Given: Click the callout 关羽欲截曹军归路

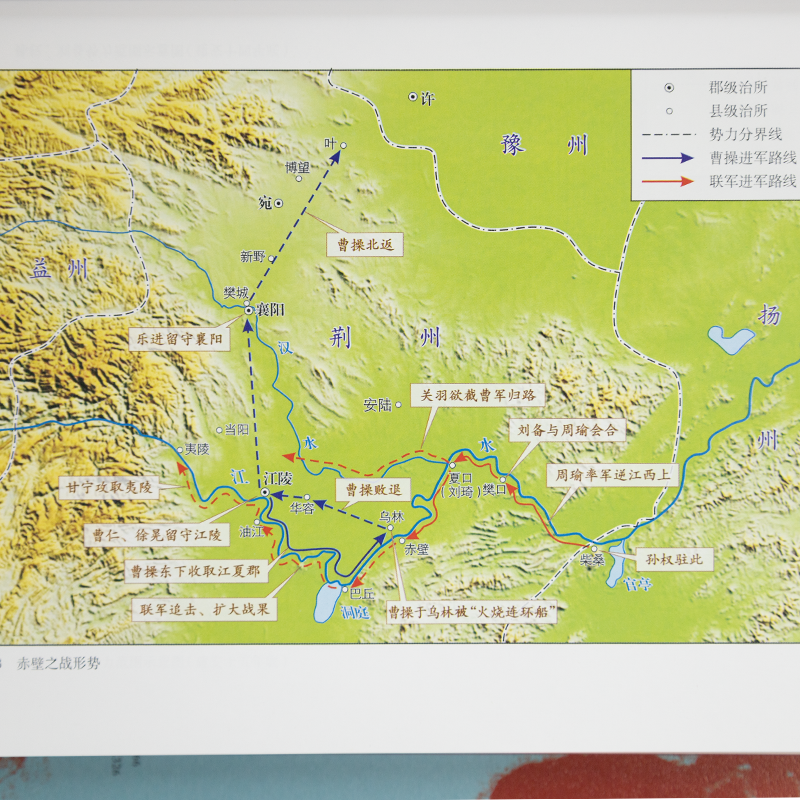Looking at the screenshot, I should [478, 395].
